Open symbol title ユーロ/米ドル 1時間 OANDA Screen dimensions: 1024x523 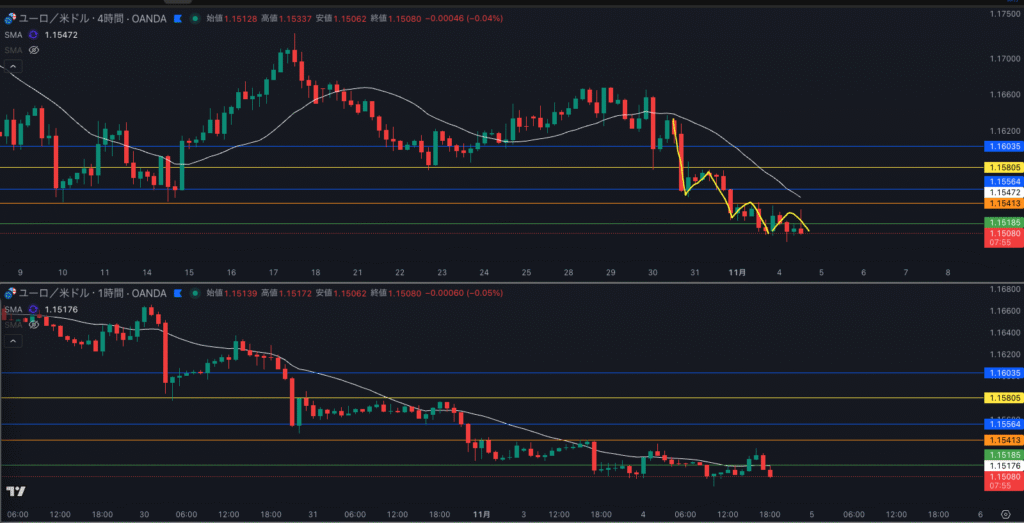click(88, 293)
